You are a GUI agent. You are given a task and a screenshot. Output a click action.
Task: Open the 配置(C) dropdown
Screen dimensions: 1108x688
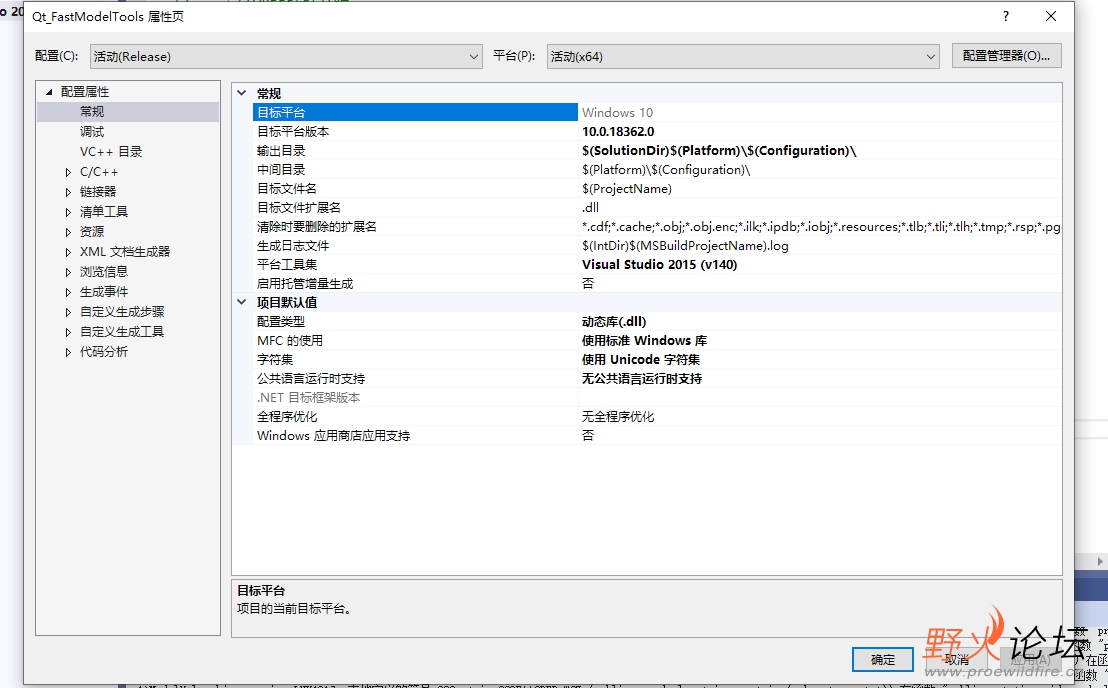[286, 57]
